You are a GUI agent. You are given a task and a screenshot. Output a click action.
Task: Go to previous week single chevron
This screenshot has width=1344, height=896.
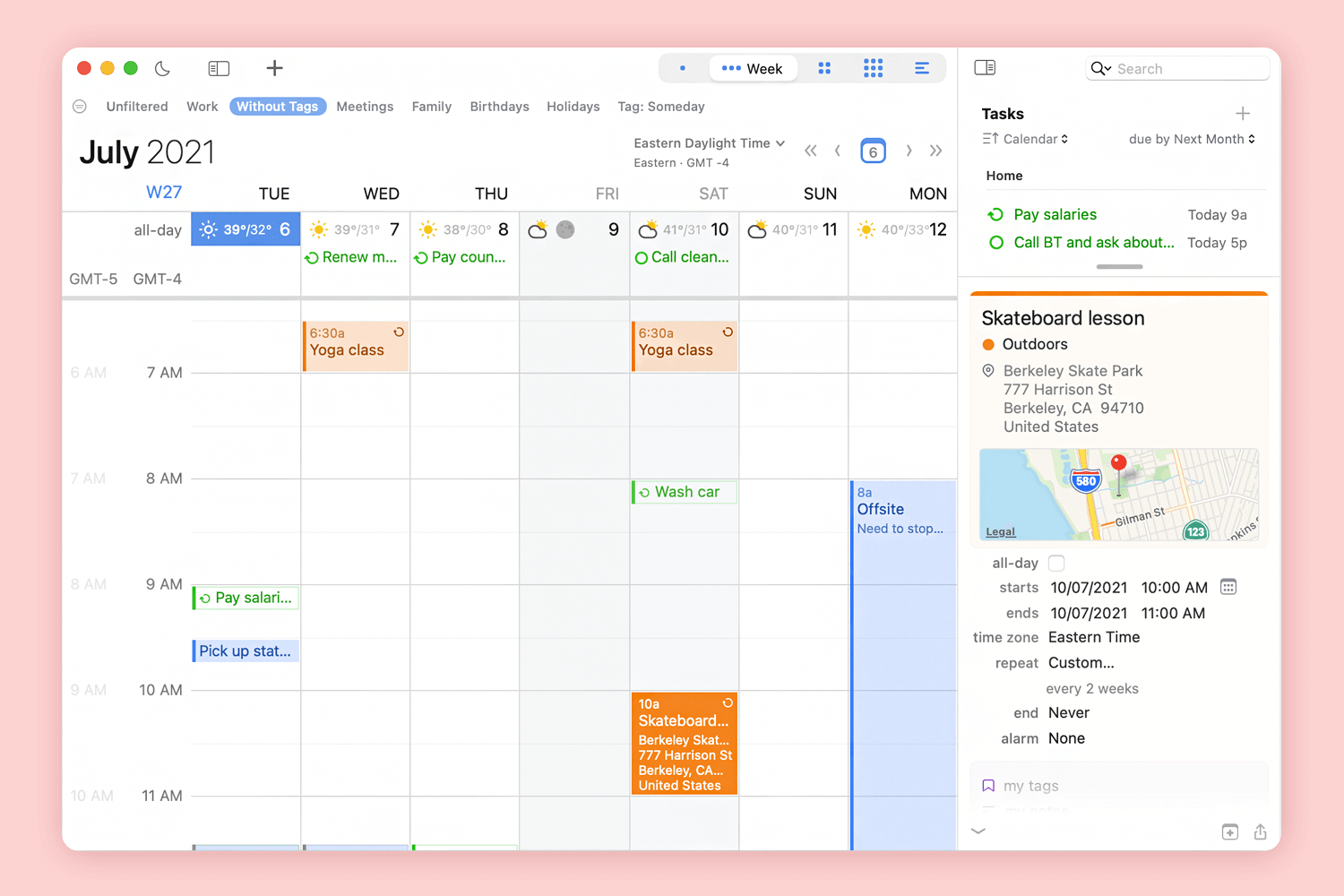point(838,151)
